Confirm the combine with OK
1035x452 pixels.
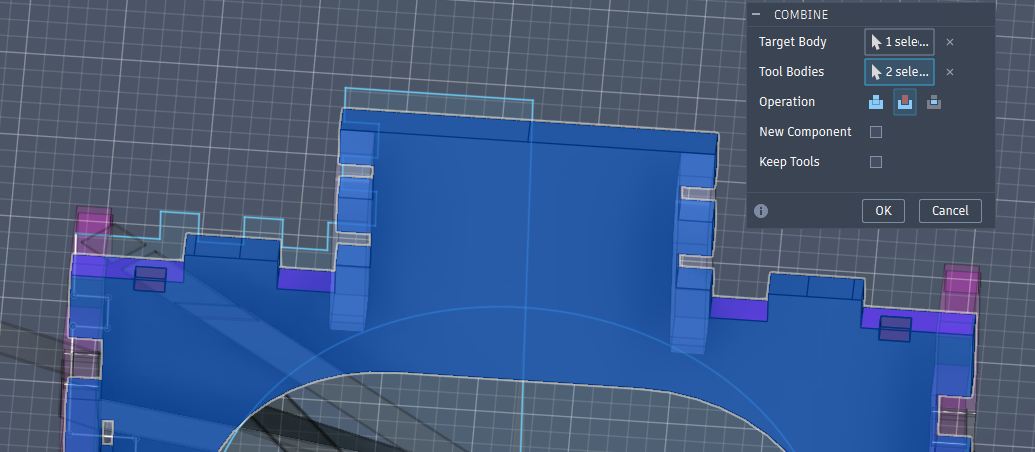[883, 211]
